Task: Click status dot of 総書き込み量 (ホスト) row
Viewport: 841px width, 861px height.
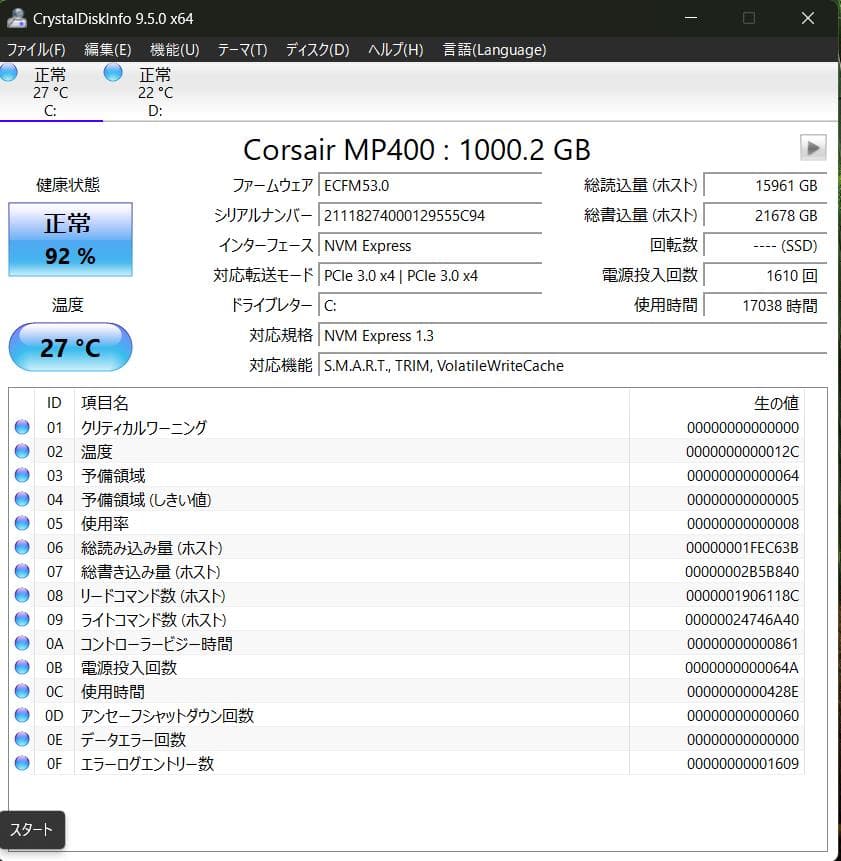Action: 22,571
